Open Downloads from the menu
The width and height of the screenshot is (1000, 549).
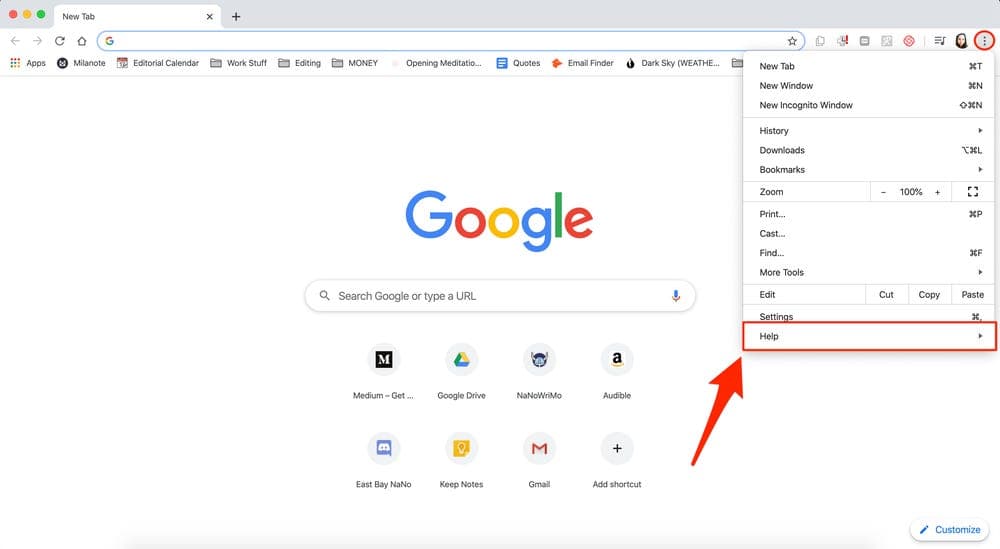pos(869,150)
